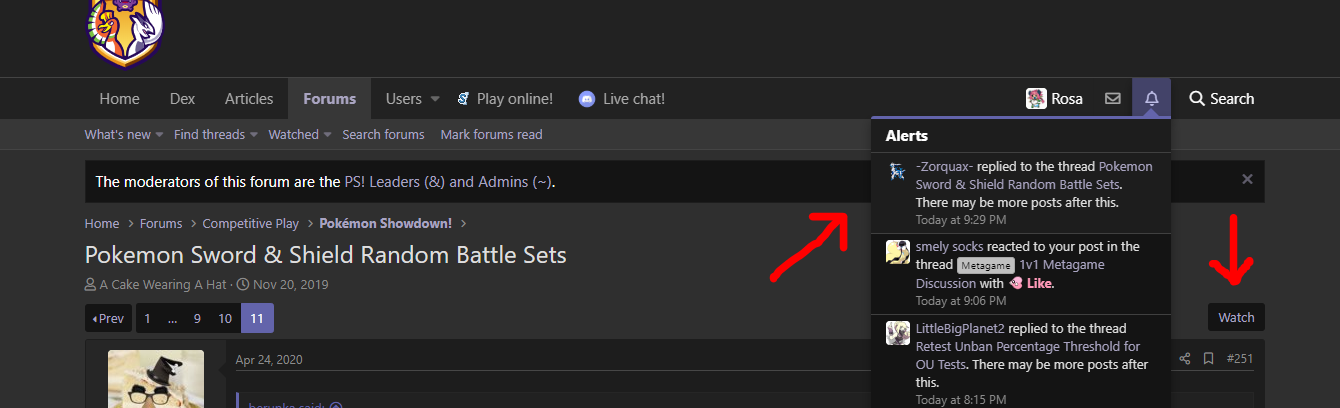Toggle Watch on this thread
Viewport: 1340px width, 408px height.
point(1236,317)
